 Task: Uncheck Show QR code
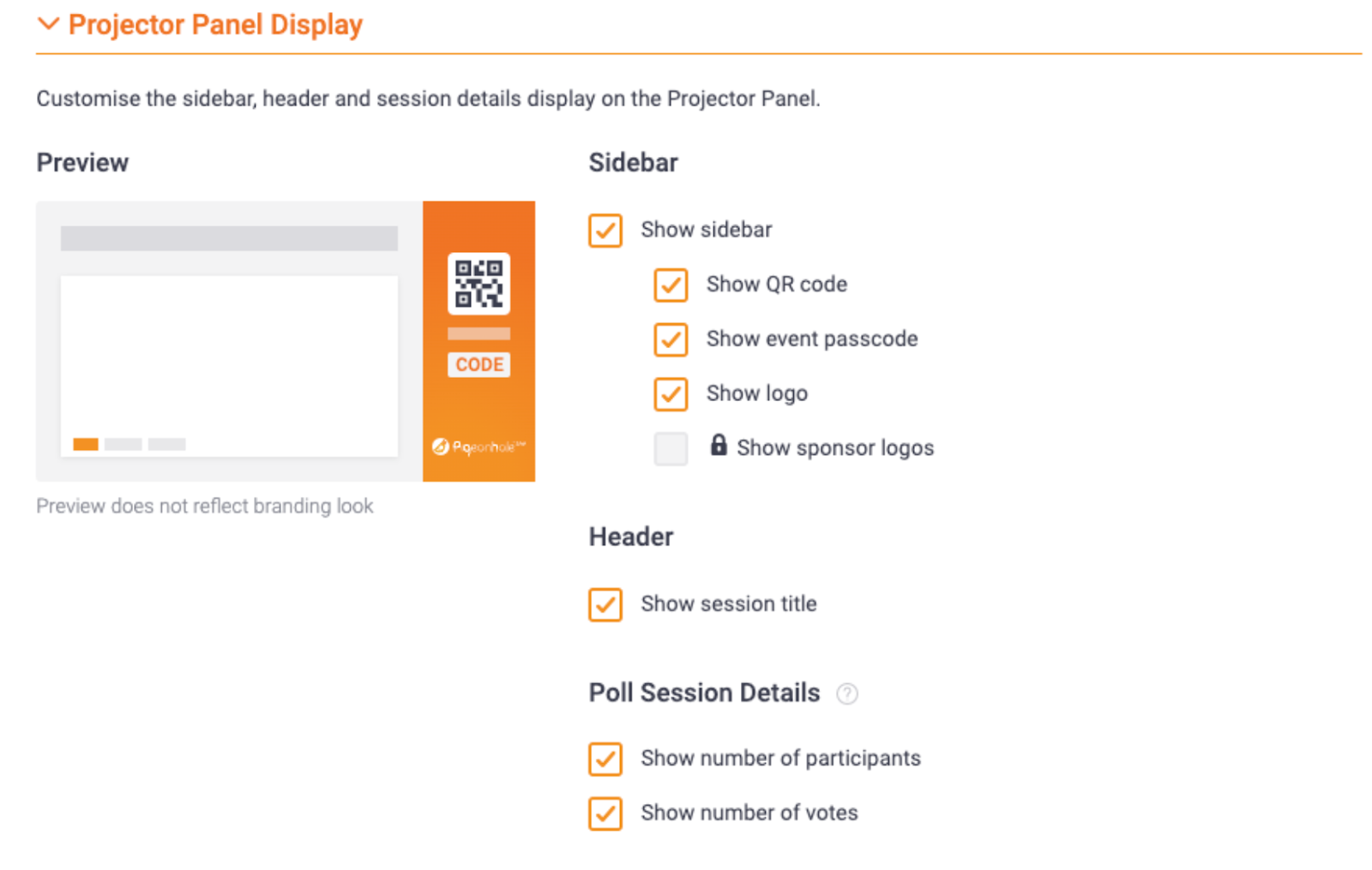tap(671, 285)
